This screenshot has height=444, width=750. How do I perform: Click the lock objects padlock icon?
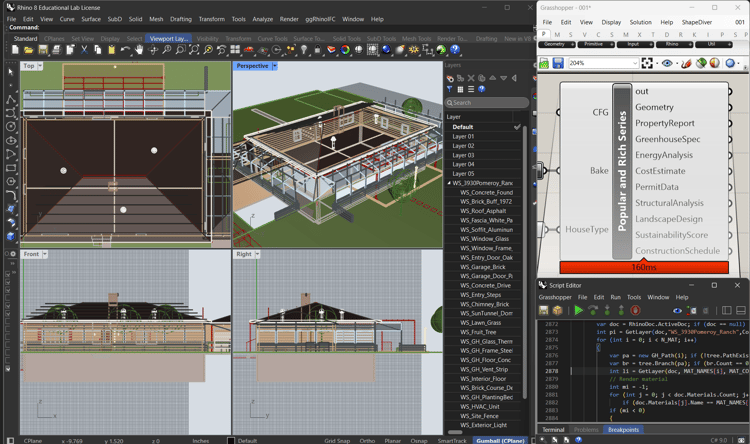[317, 49]
